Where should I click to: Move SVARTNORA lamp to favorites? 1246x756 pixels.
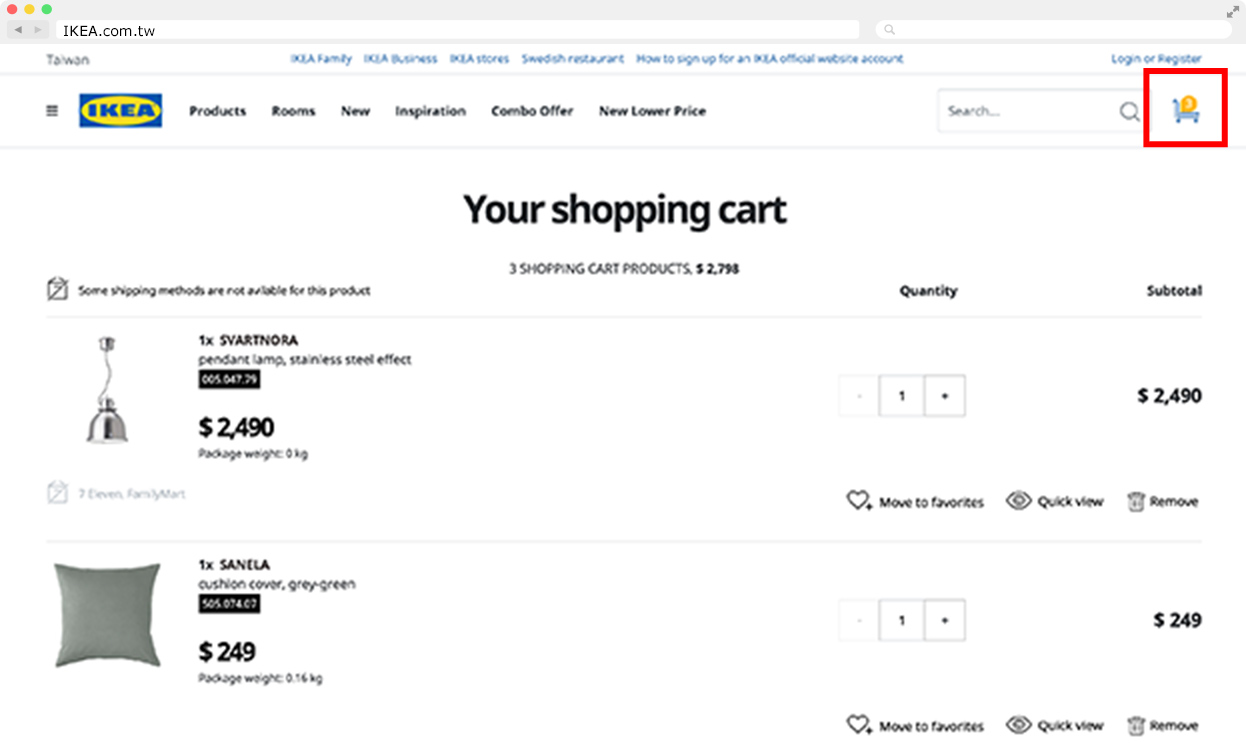coord(915,502)
